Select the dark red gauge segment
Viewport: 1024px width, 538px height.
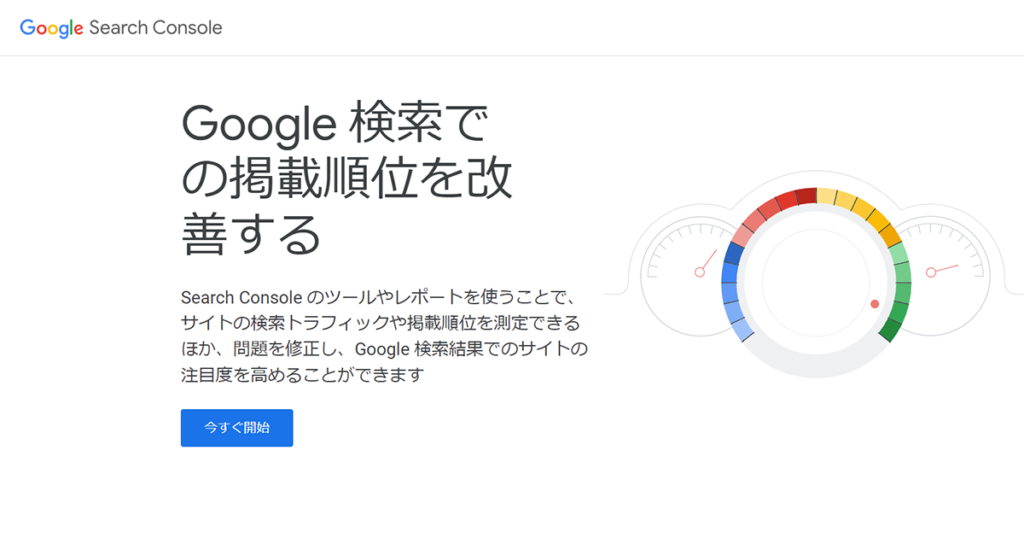805,196
